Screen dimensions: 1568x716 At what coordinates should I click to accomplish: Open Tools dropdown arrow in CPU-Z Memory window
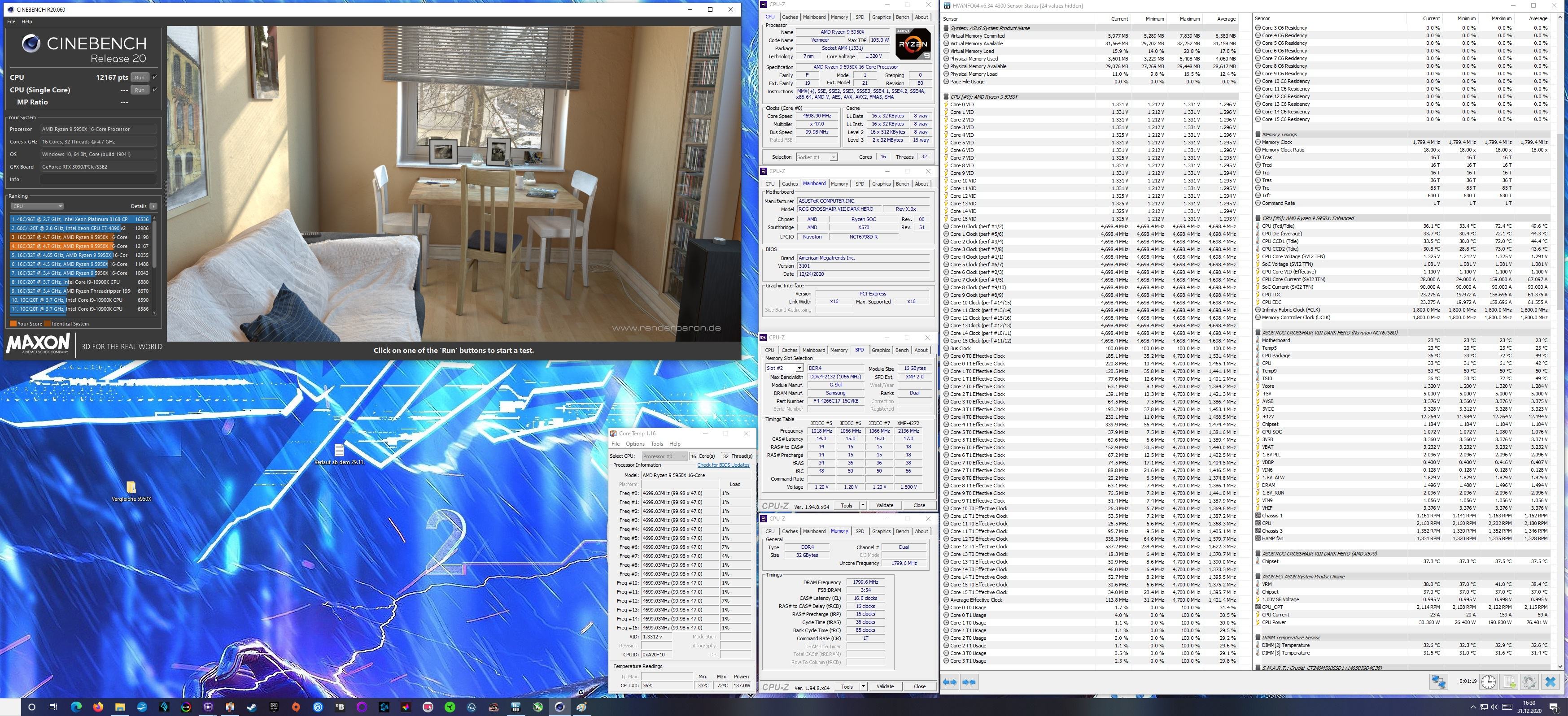pyautogui.click(x=863, y=687)
